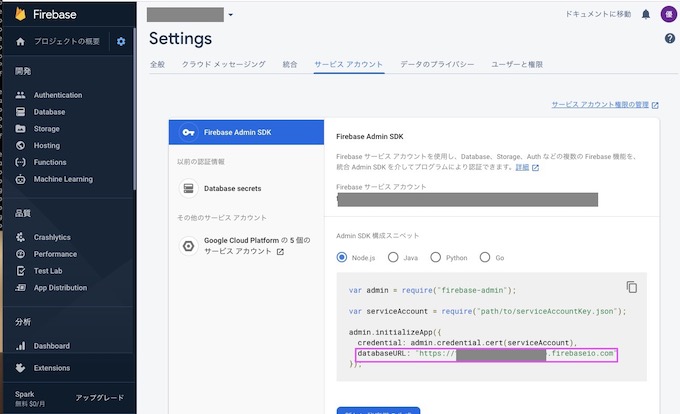680x414 pixels.
Task: Open Google Cloud Platform service accounts link
Action: point(257,246)
